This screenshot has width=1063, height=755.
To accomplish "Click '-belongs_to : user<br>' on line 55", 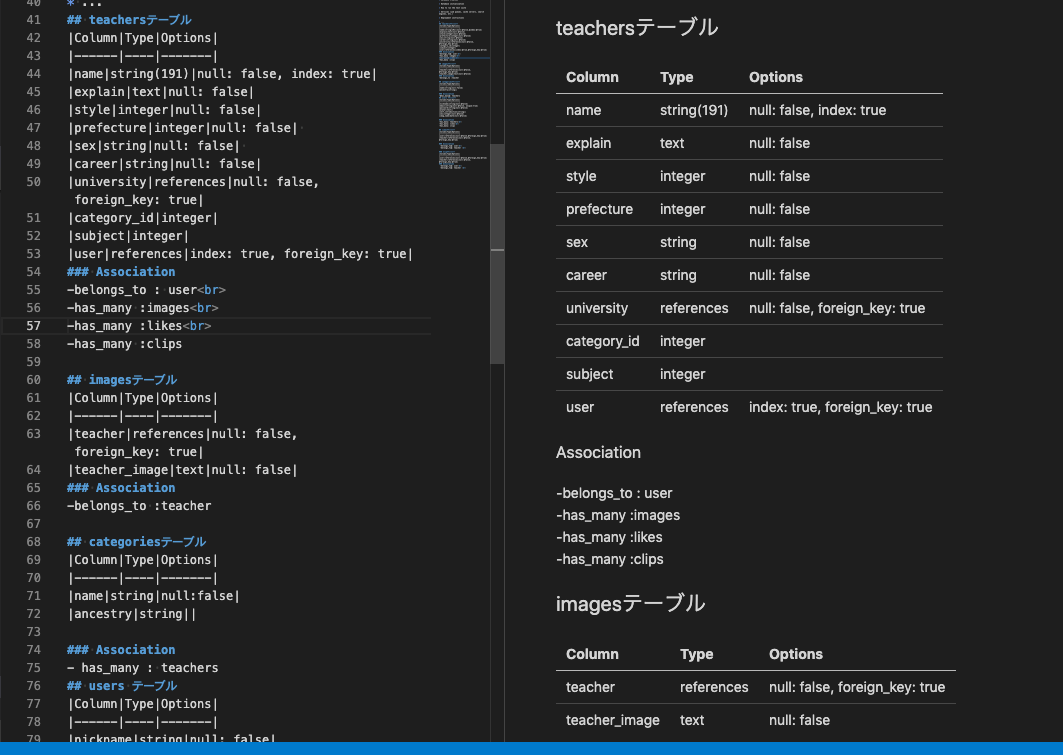I will pos(146,289).
